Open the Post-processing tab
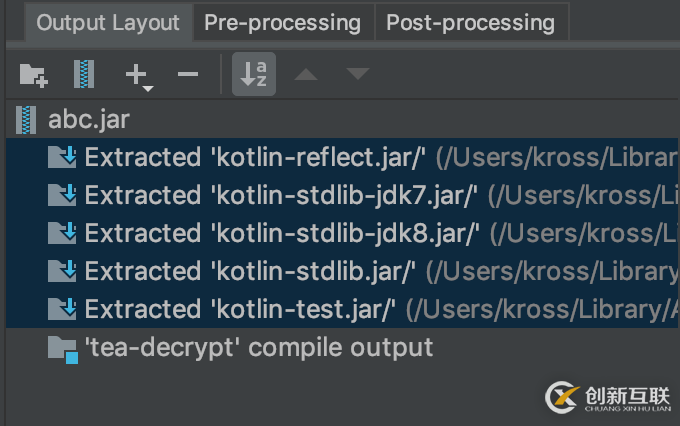680x426 pixels. (x=470, y=22)
